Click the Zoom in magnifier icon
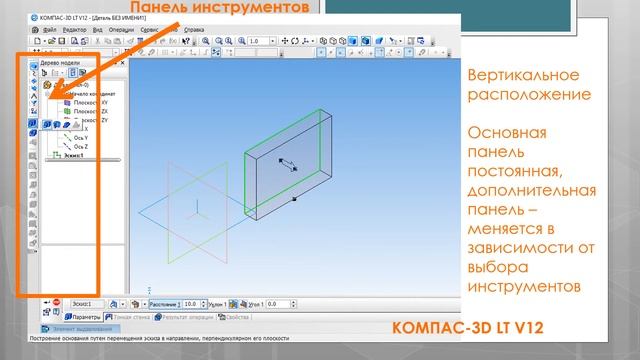 [x=219, y=41]
